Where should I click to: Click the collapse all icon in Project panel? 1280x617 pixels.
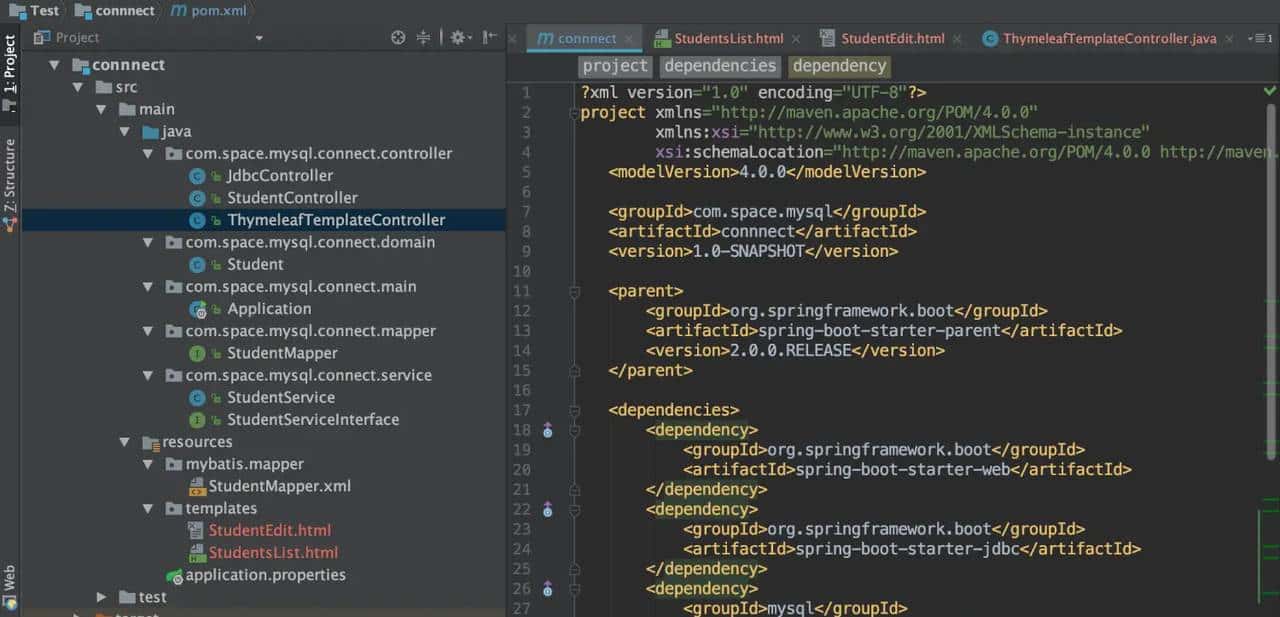424,38
